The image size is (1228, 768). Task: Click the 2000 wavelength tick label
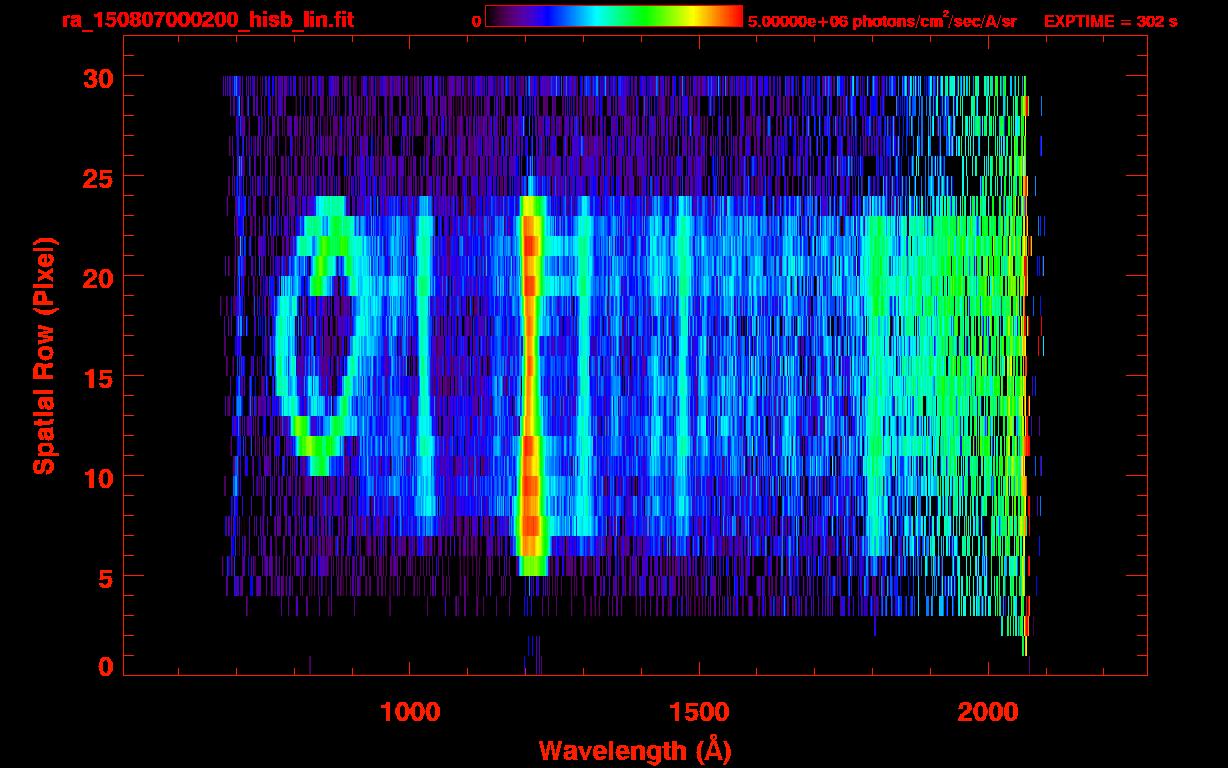[989, 711]
